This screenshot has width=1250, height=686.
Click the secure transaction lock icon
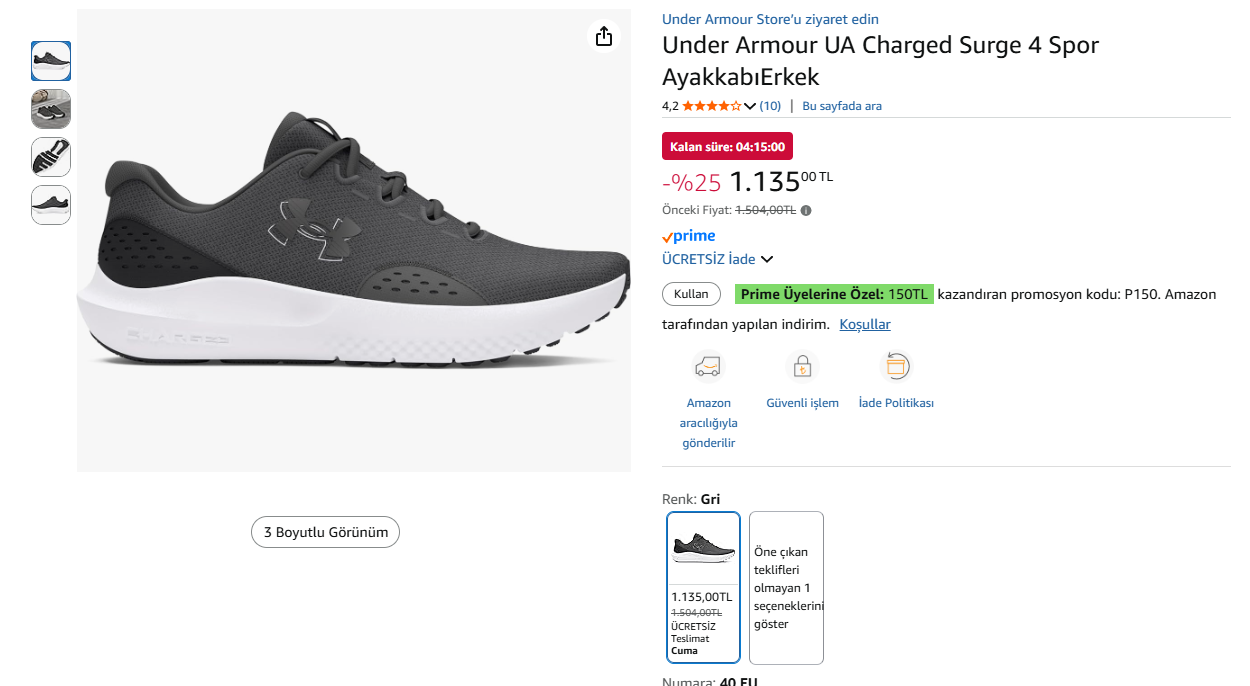coord(802,367)
